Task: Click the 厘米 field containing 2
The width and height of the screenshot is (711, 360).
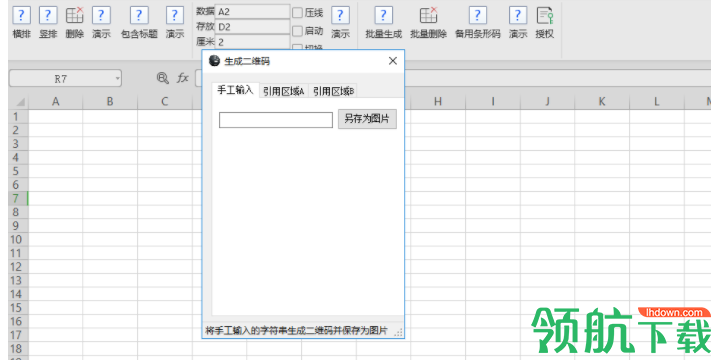Action: 252,42
